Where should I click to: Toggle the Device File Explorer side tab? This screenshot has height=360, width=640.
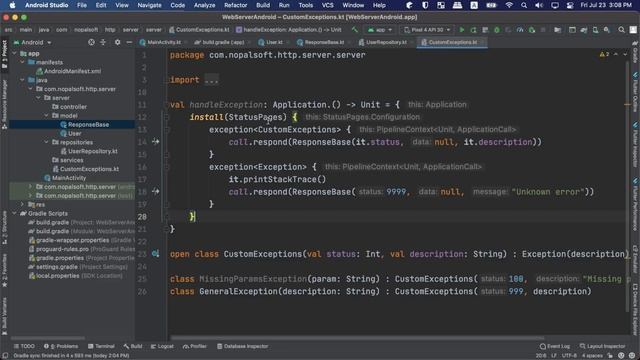[635, 310]
